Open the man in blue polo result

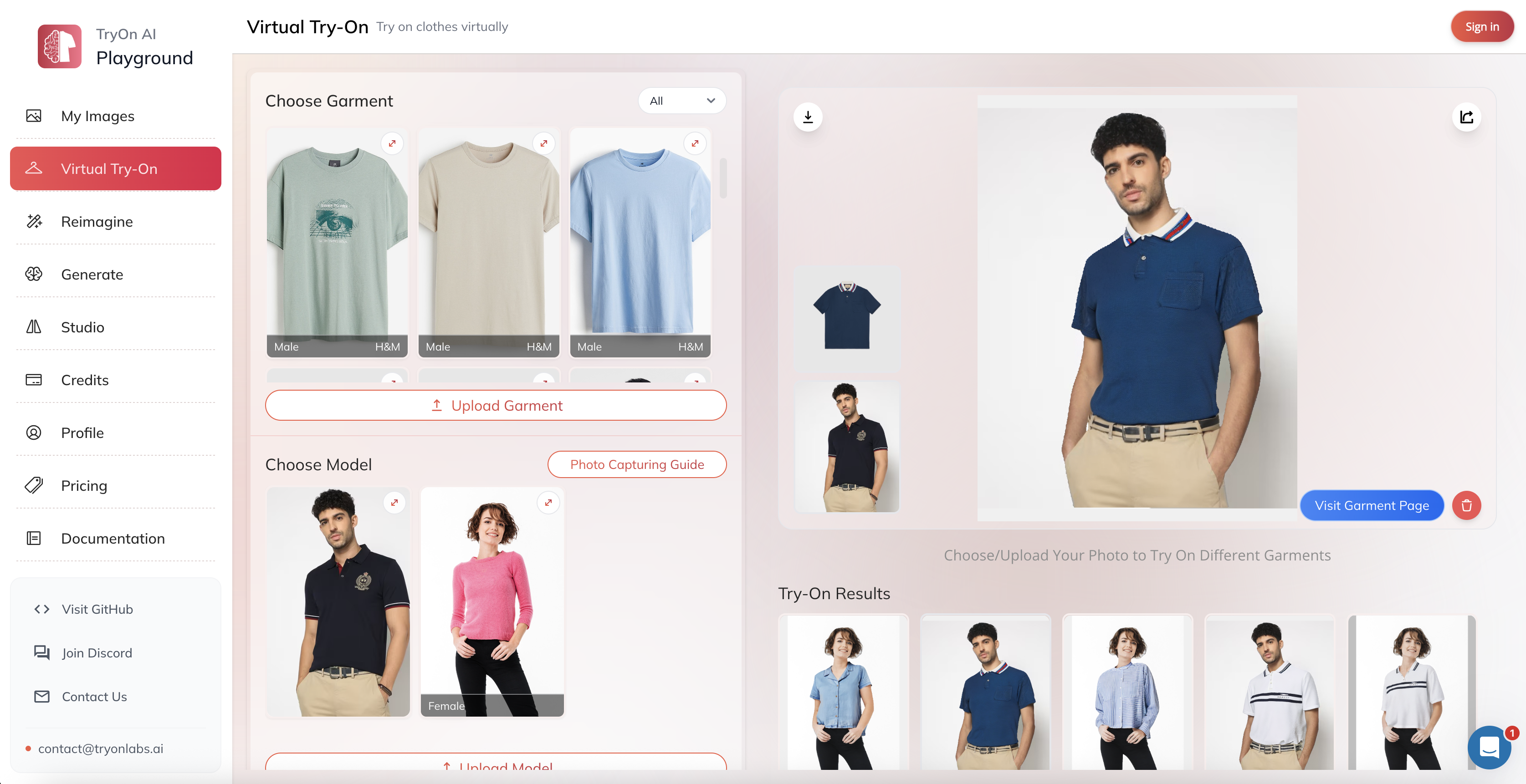(986, 692)
